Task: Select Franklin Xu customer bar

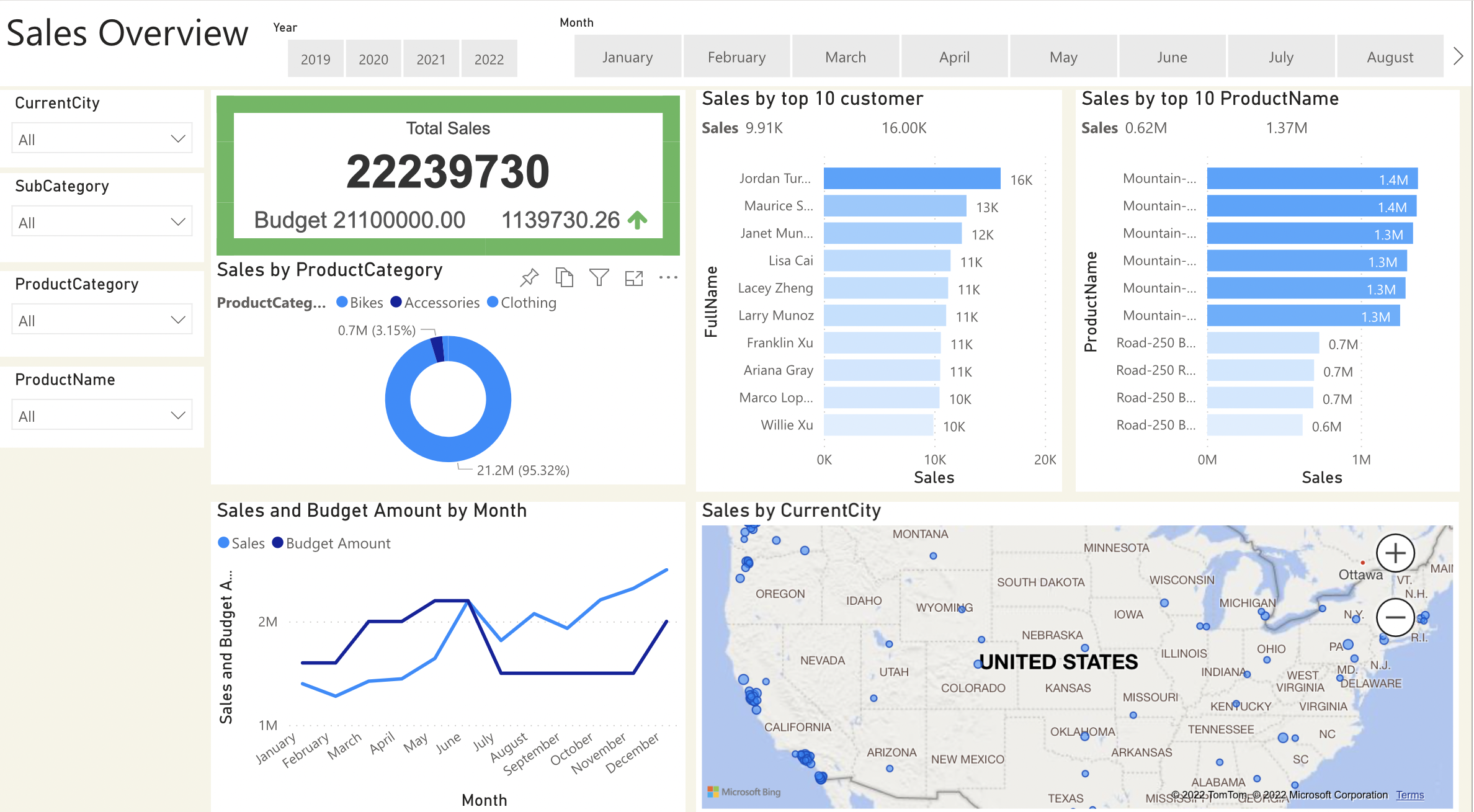Action: pos(882,342)
